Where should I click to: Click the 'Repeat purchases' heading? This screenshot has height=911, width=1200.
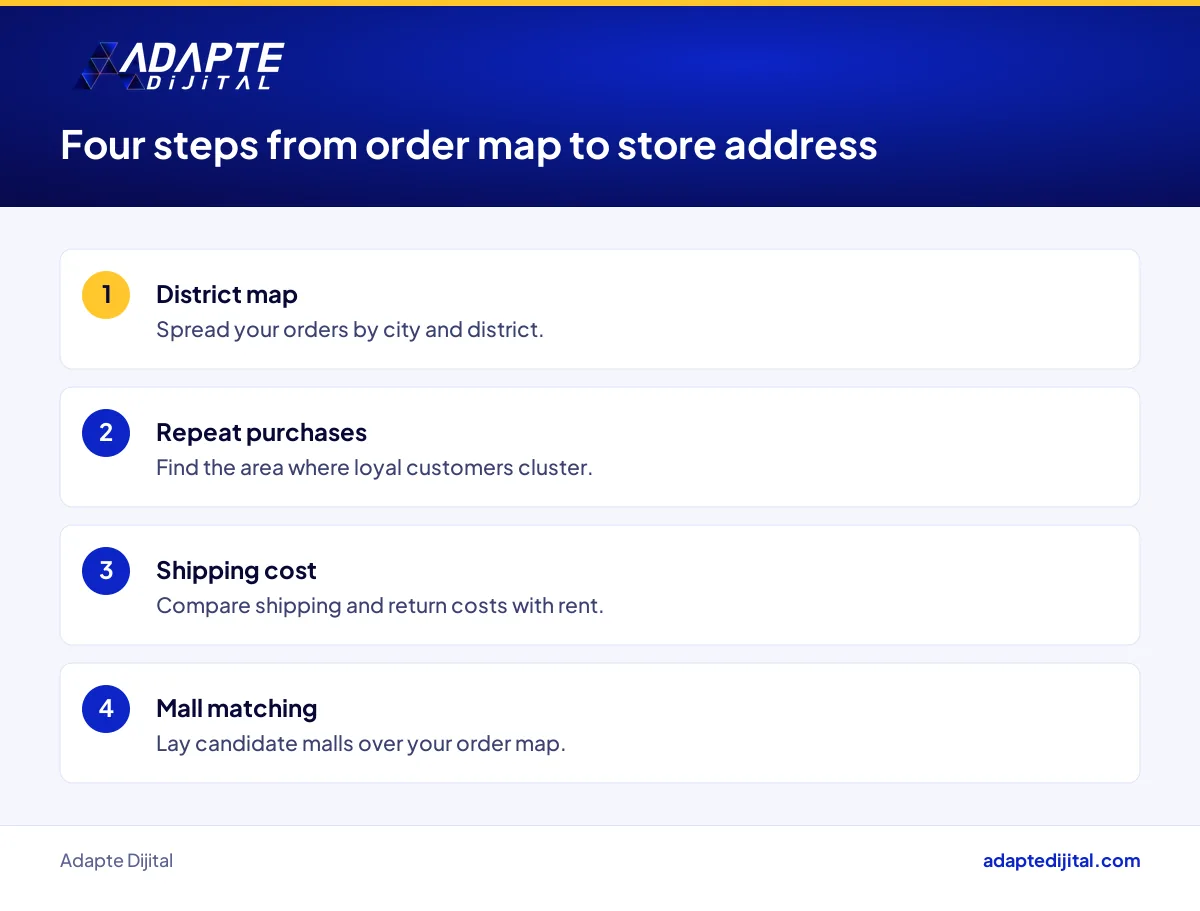[x=261, y=433]
